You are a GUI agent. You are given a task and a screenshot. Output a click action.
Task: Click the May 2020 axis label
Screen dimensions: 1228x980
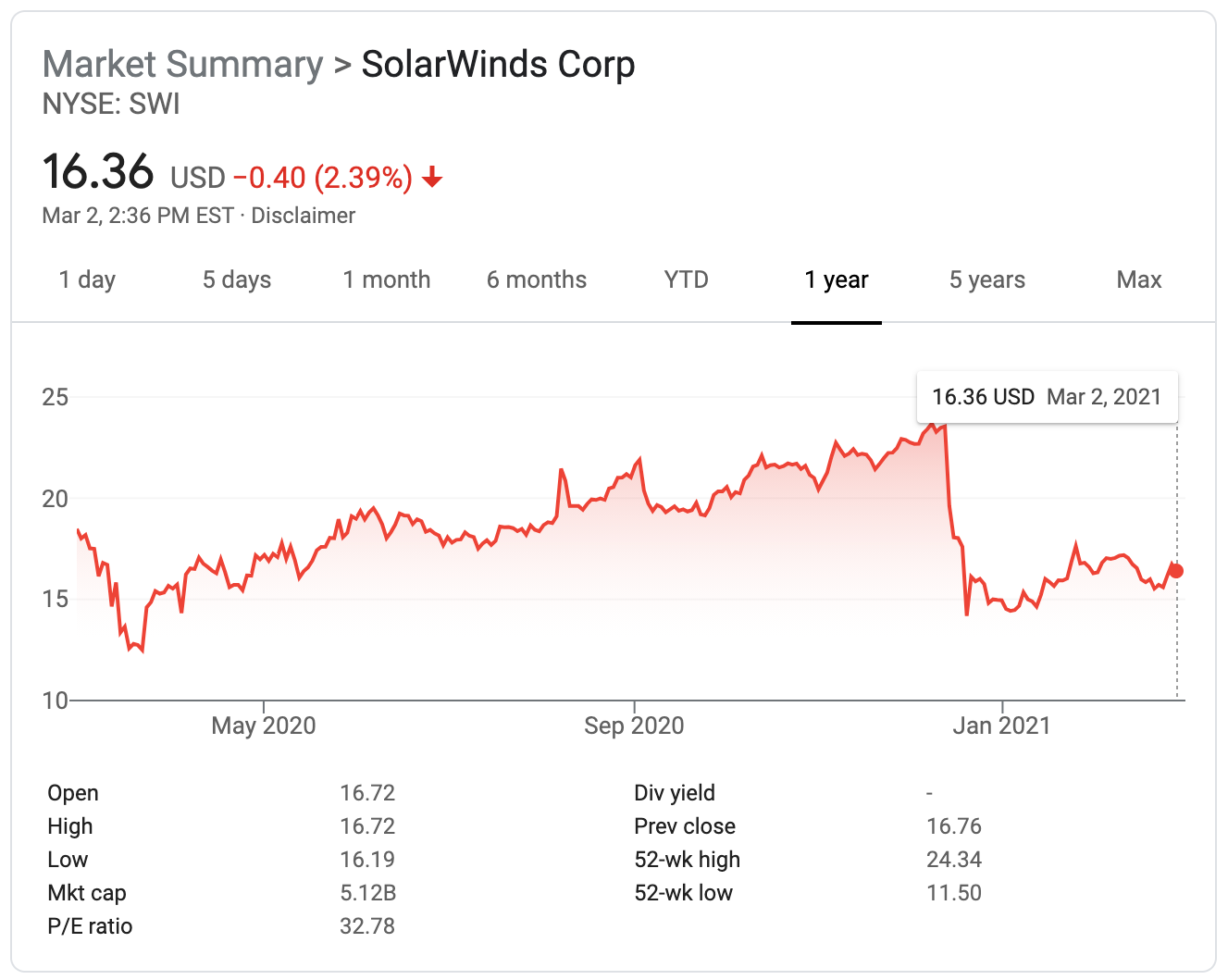[264, 726]
